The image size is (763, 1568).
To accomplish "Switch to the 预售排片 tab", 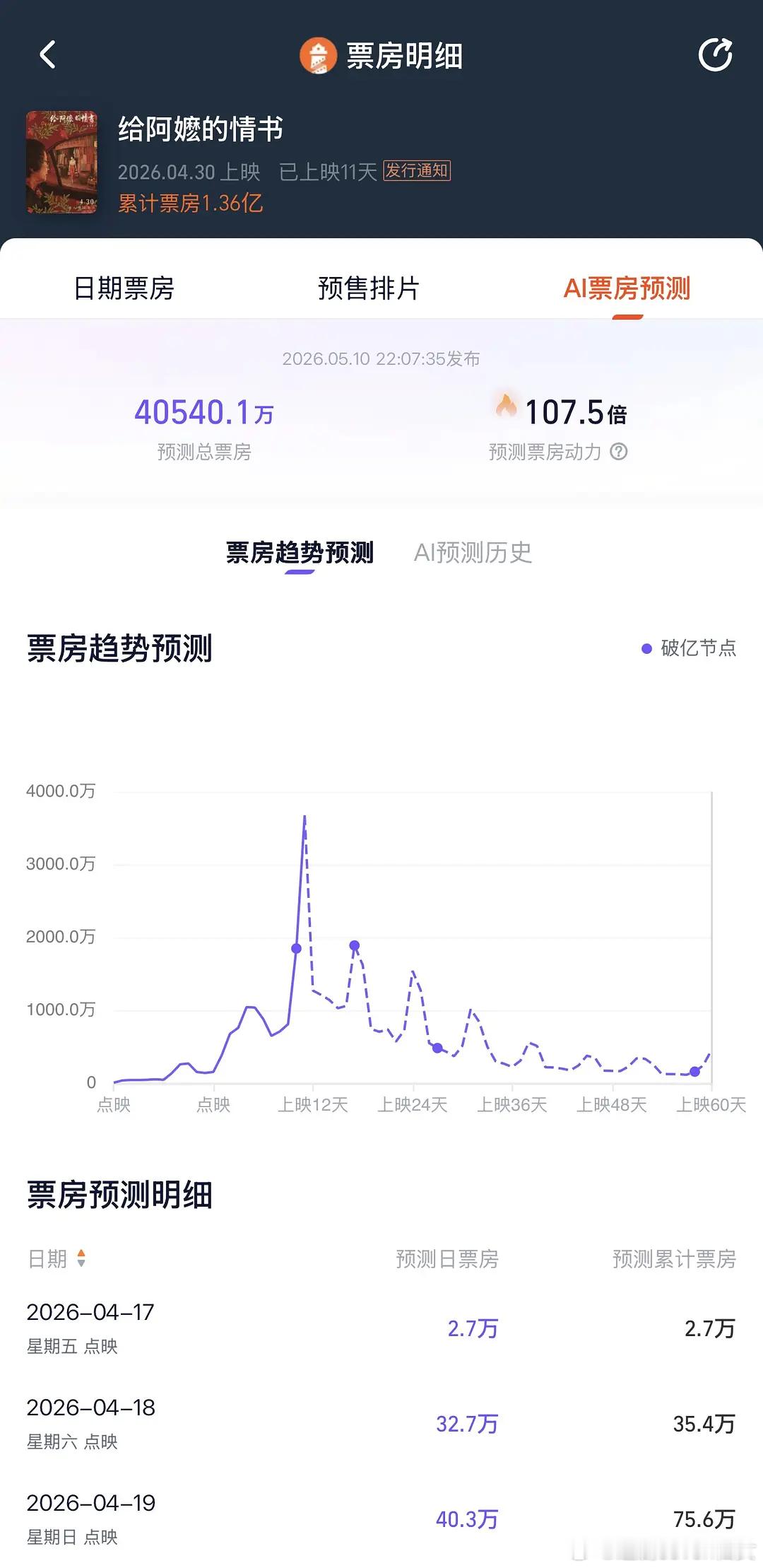I will [x=369, y=288].
